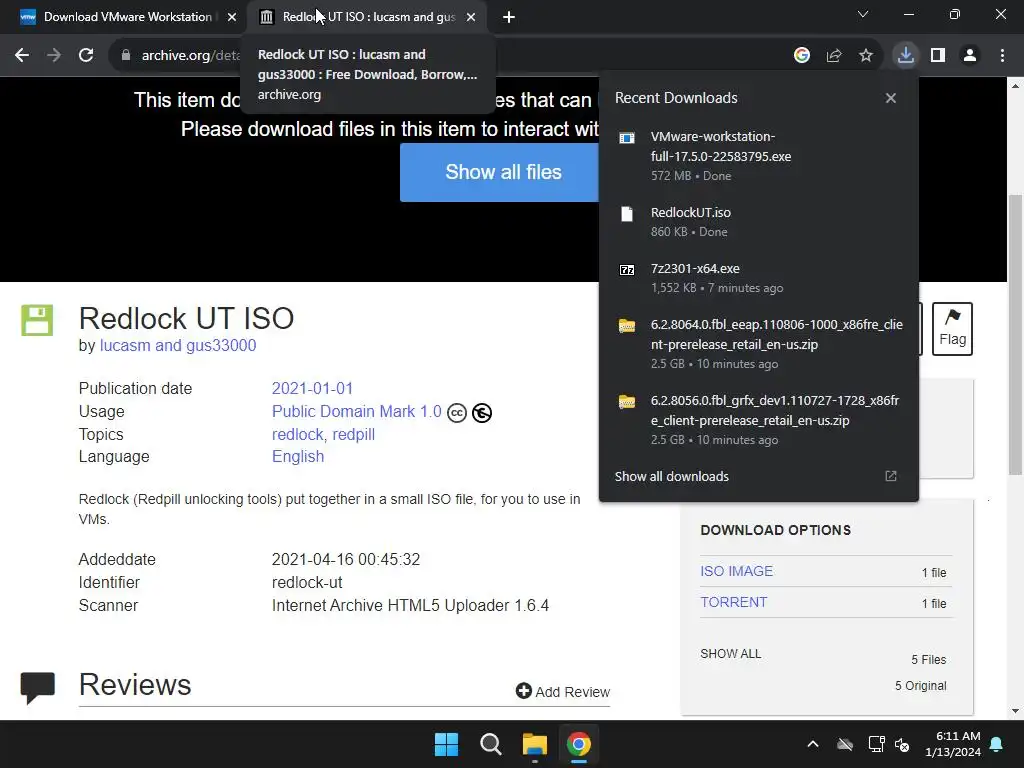The width and height of the screenshot is (1024, 768).
Task: Click the Creative Commons CC icon
Action: tap(456, 413)
